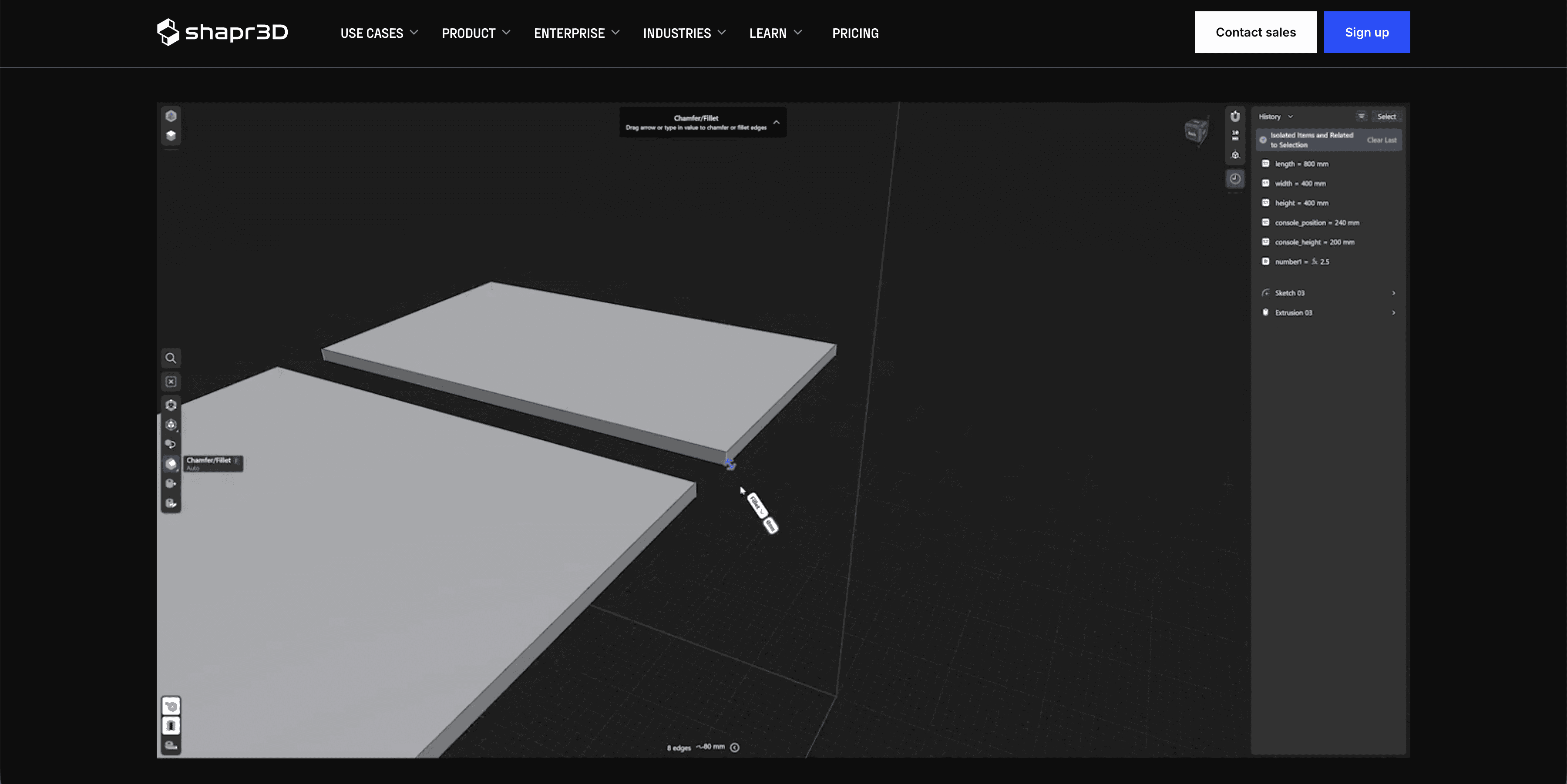
Task: Open the PRICING page
Action: pyautogui.click(x=855, y=33)
